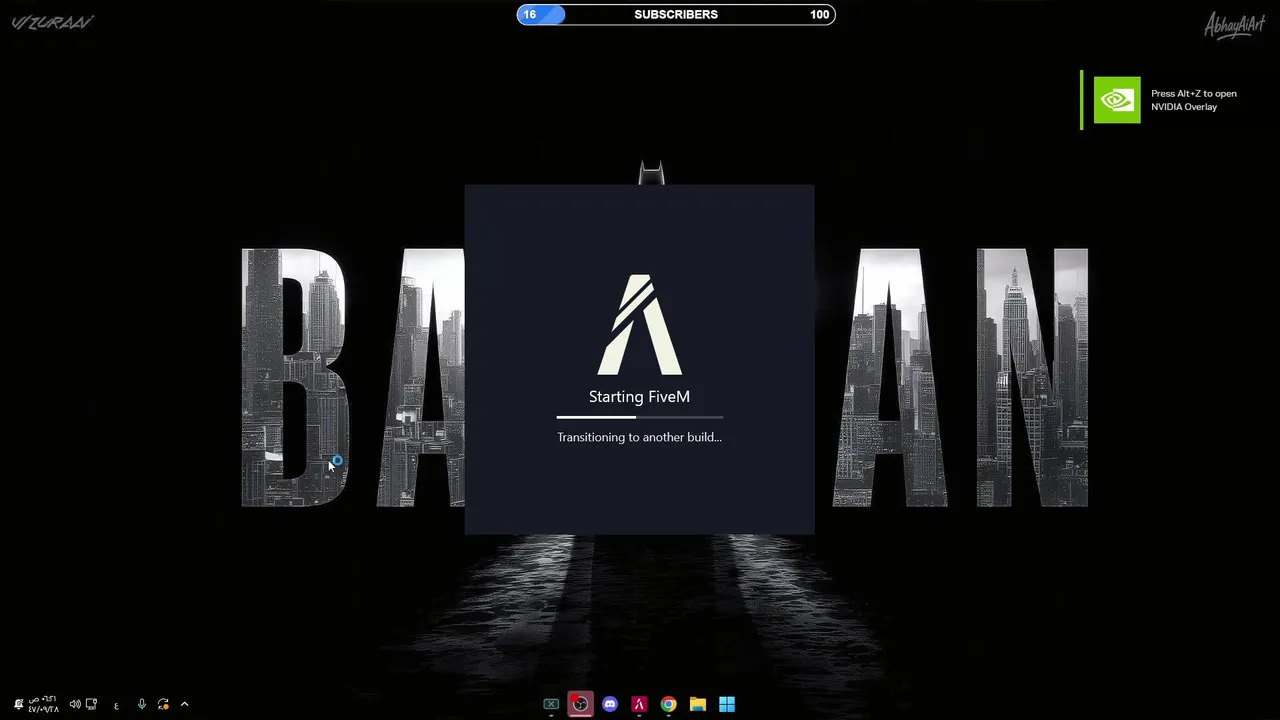Open the OBS Studio taskbar icon
This screenshot has width=1280, height=720.
click(x=580, y=704)
